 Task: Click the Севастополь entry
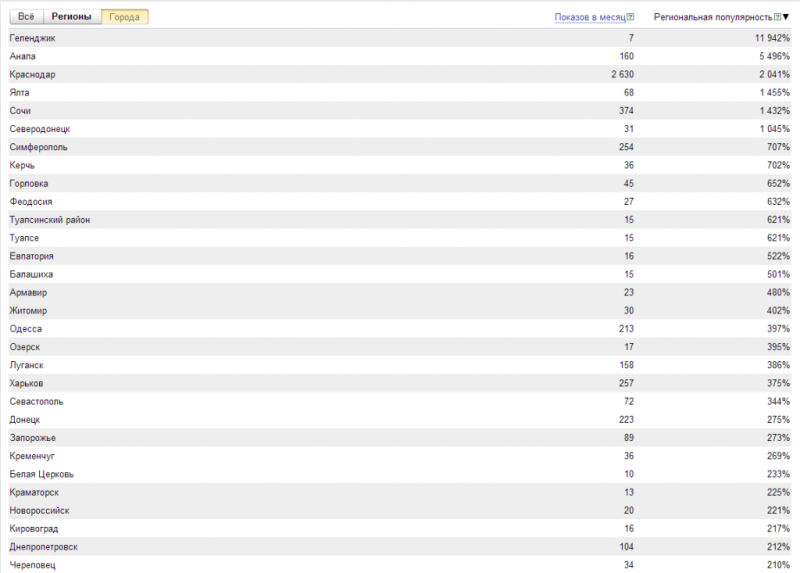(36, 401)
